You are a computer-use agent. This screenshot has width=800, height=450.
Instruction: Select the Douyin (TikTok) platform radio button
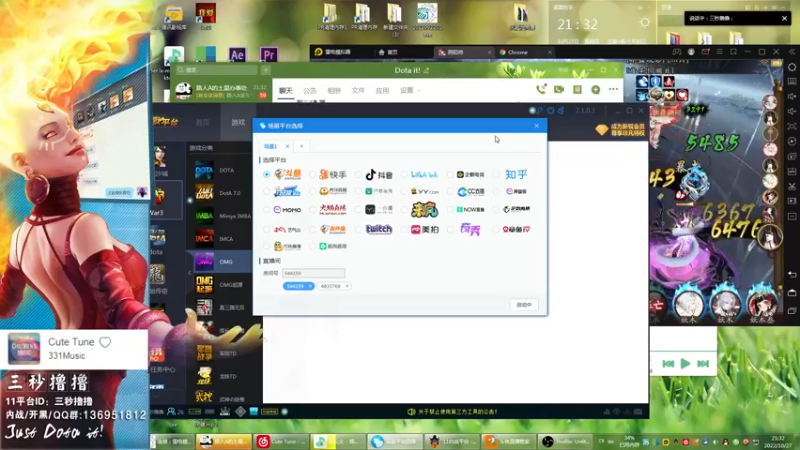(x=358, y=174)
